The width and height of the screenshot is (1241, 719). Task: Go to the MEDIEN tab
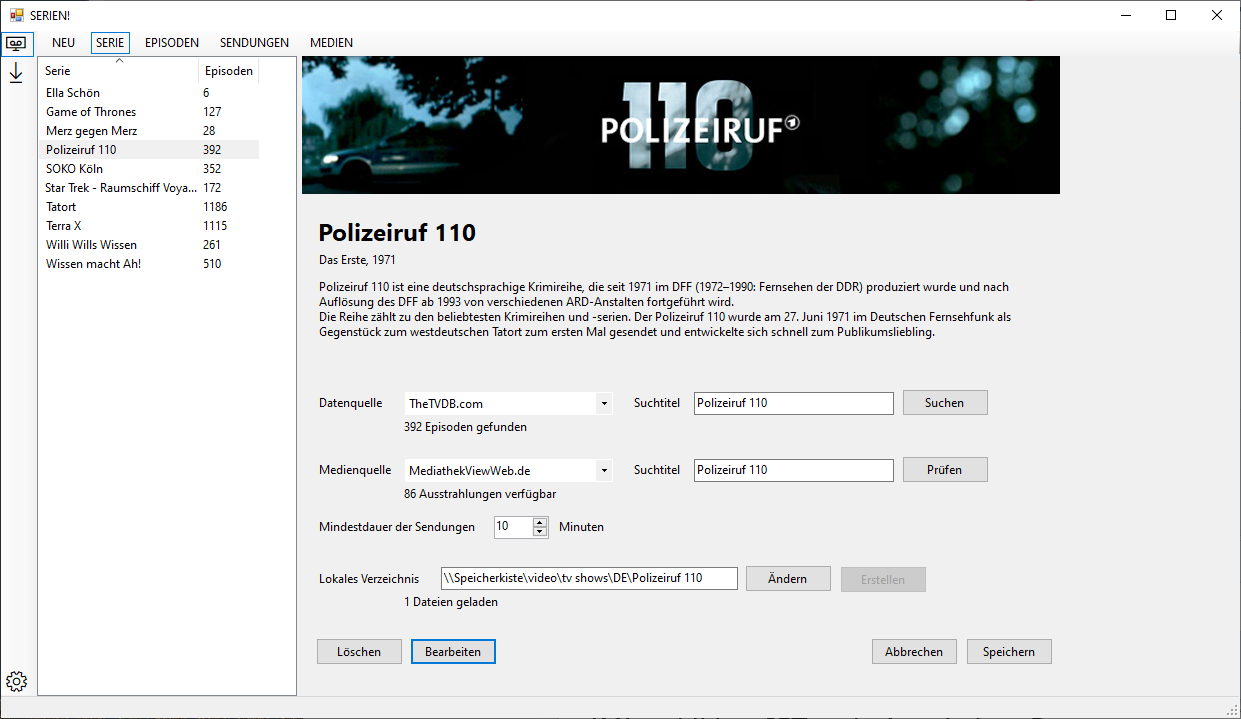point(331,43)
